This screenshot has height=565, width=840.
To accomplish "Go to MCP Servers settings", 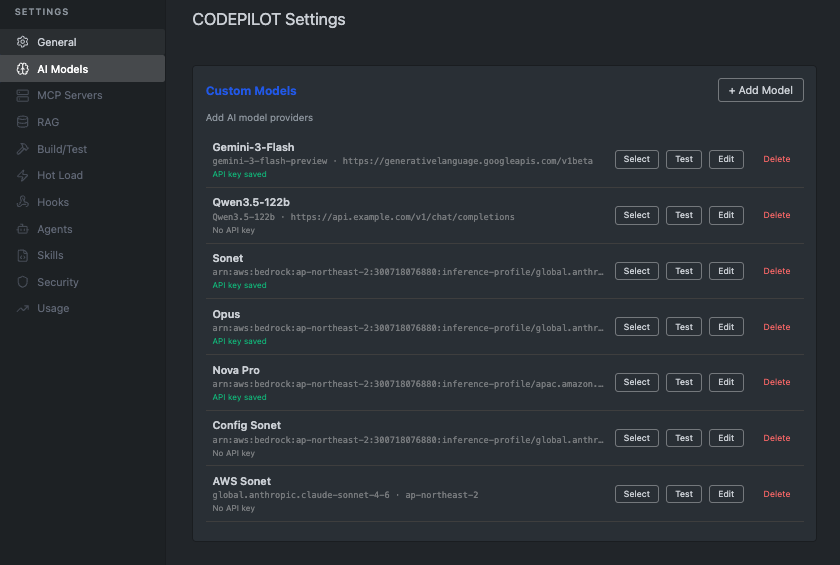I will [82, 95].
